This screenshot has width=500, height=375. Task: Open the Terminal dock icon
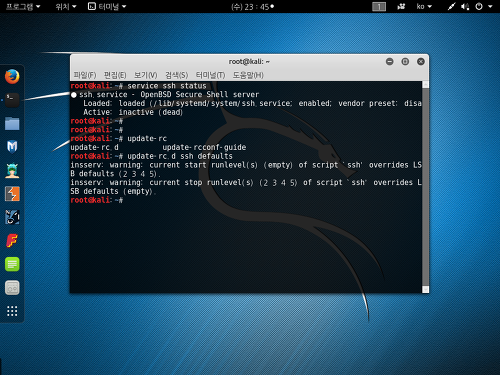[x=12, y=100]
